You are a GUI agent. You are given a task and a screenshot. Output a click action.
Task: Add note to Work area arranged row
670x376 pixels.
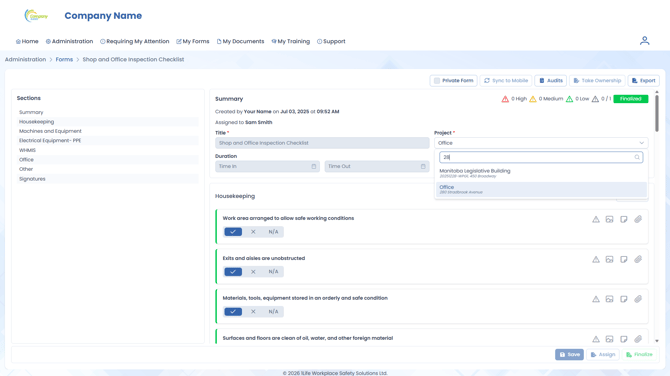[624, 220]
